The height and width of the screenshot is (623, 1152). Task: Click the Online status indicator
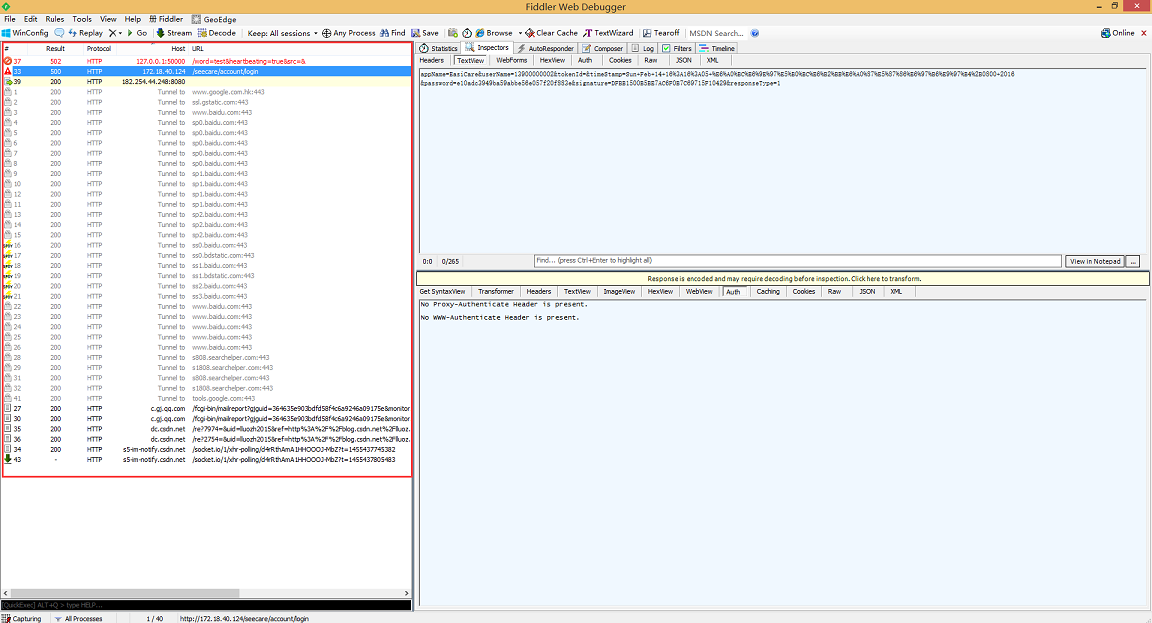pyautogui.click(x=1117, y=33)
